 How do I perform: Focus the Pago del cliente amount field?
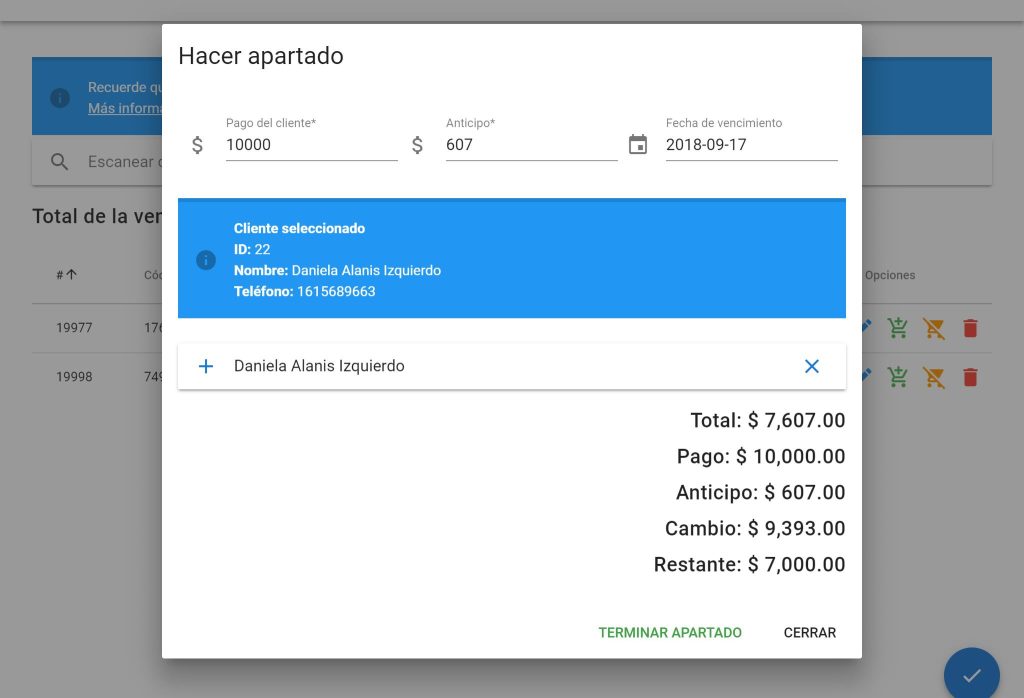[x=311, y=144]
